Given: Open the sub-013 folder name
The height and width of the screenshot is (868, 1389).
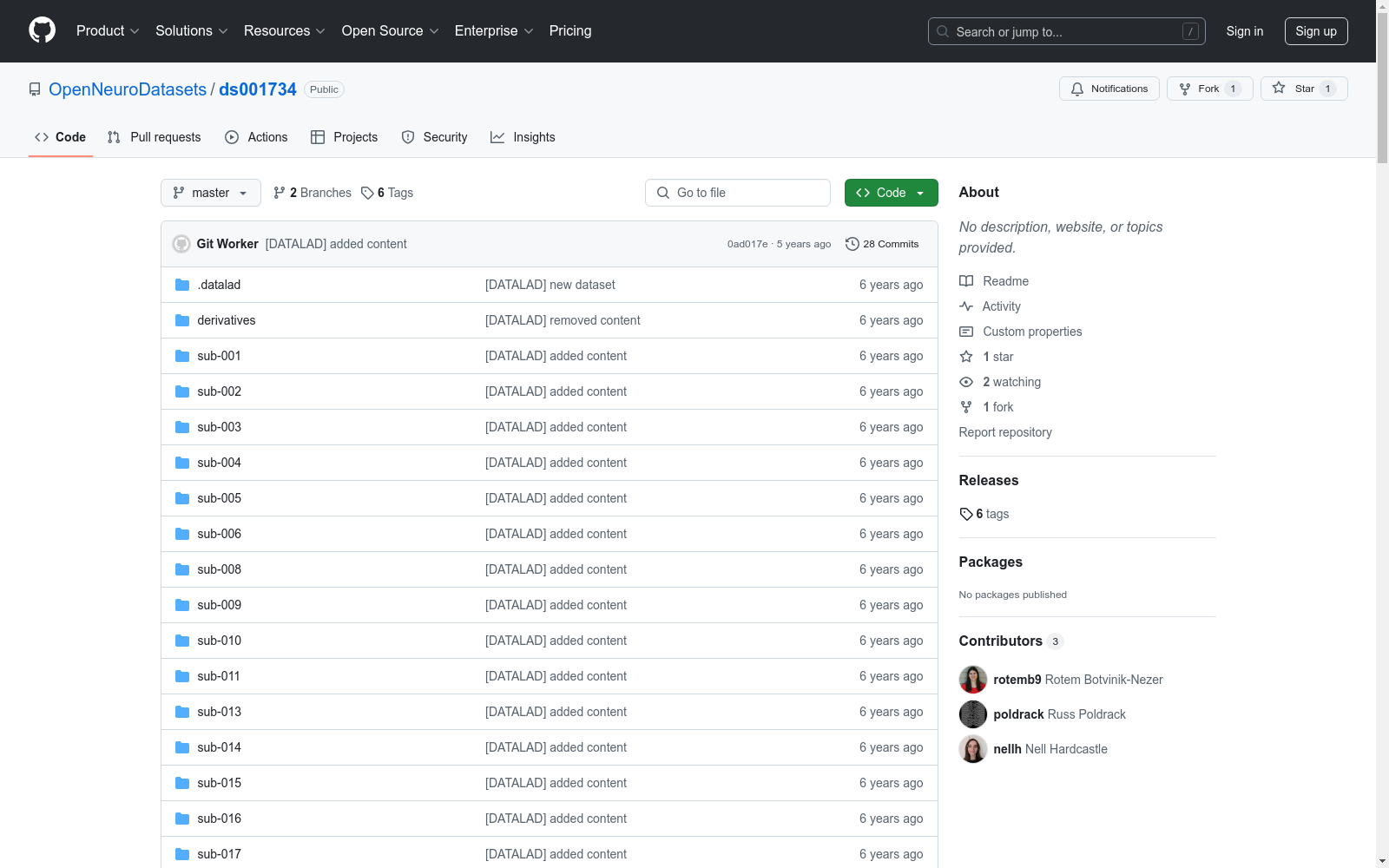Looking at the screenshot, I should click(219, 712).
